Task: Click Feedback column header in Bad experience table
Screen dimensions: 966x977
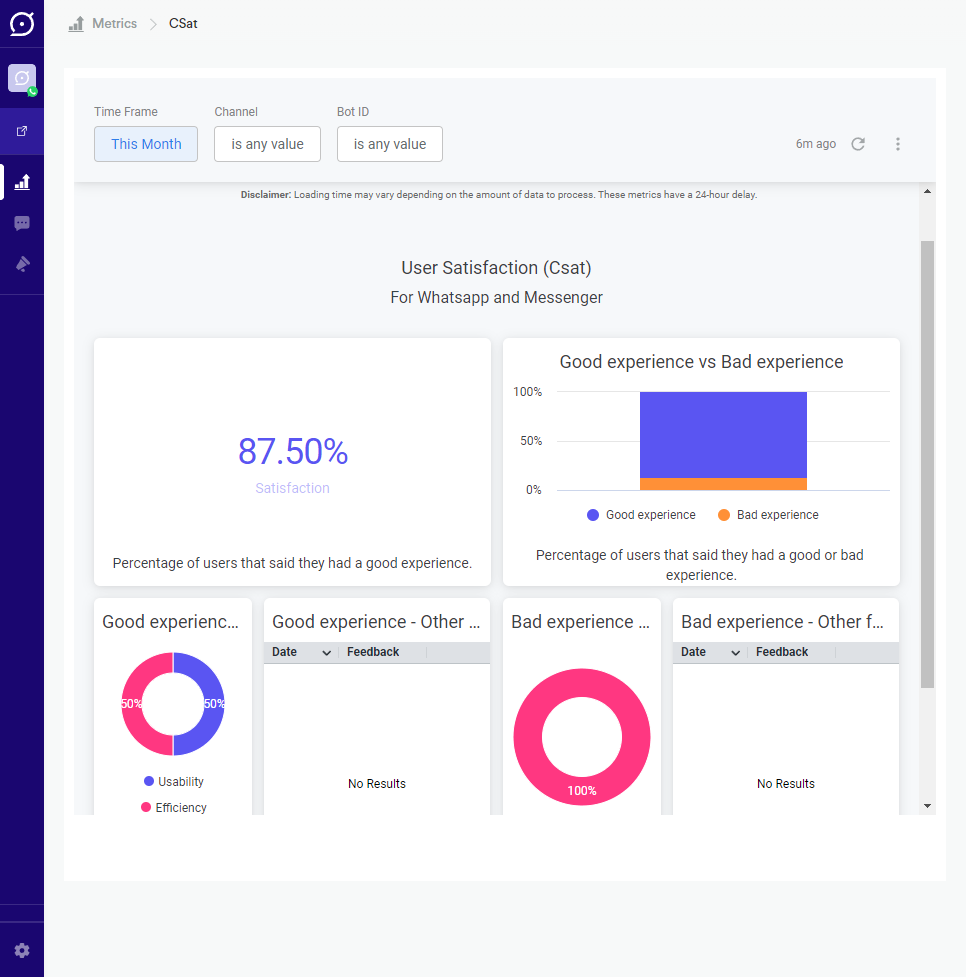Action: coord(782,652)
